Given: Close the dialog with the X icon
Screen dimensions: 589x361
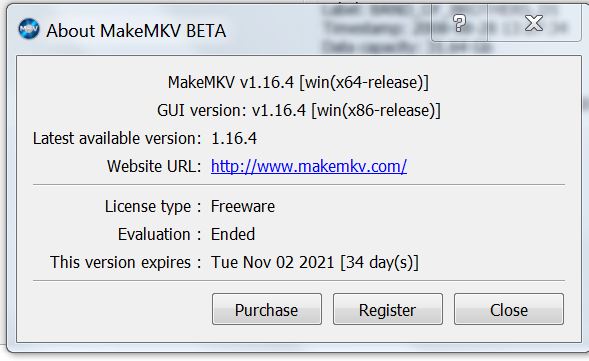Looking at the screenshot, I should [x=534, y=23].
